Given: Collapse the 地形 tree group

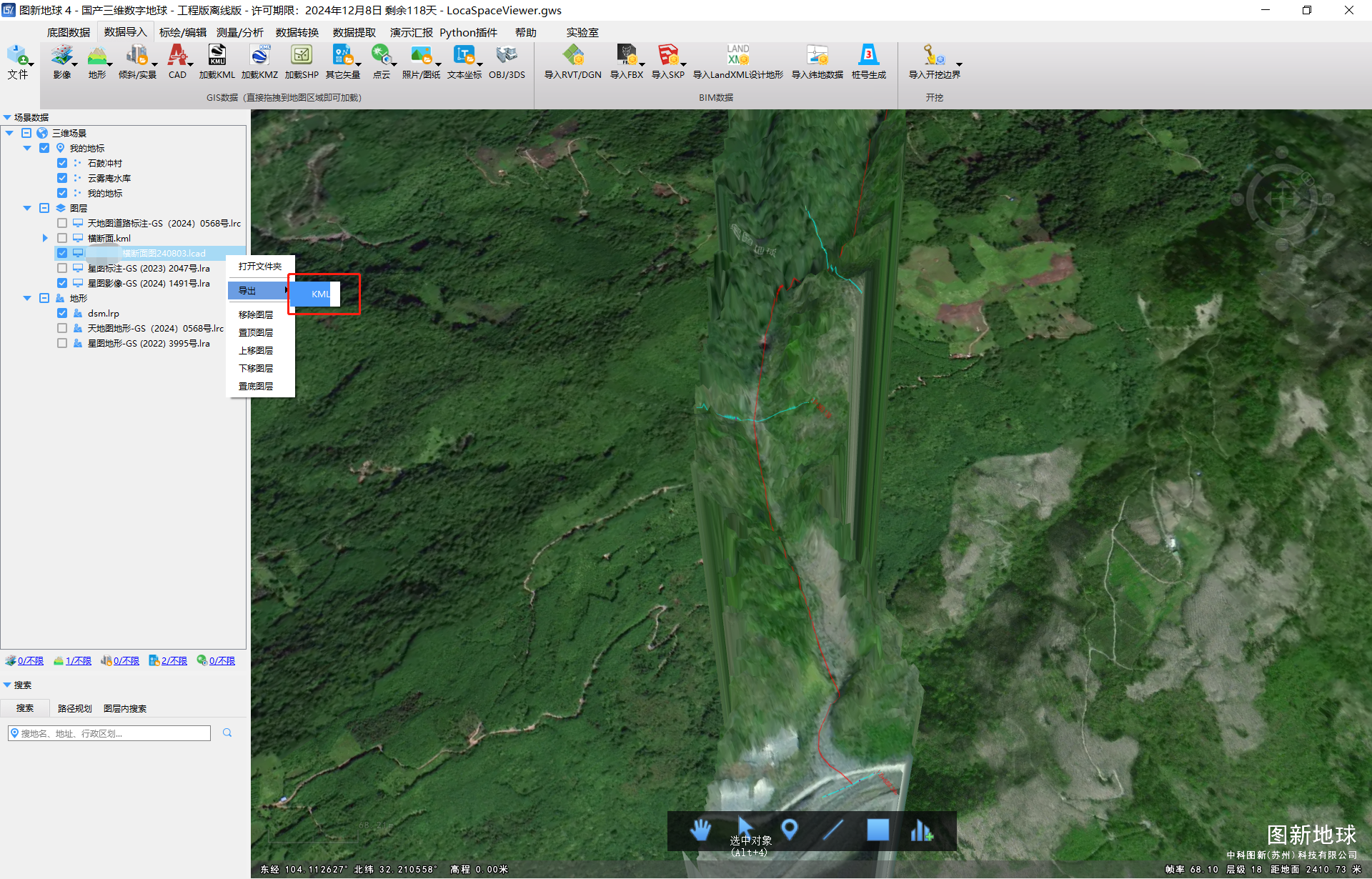Looking at the screenshot, I should 27,298.
